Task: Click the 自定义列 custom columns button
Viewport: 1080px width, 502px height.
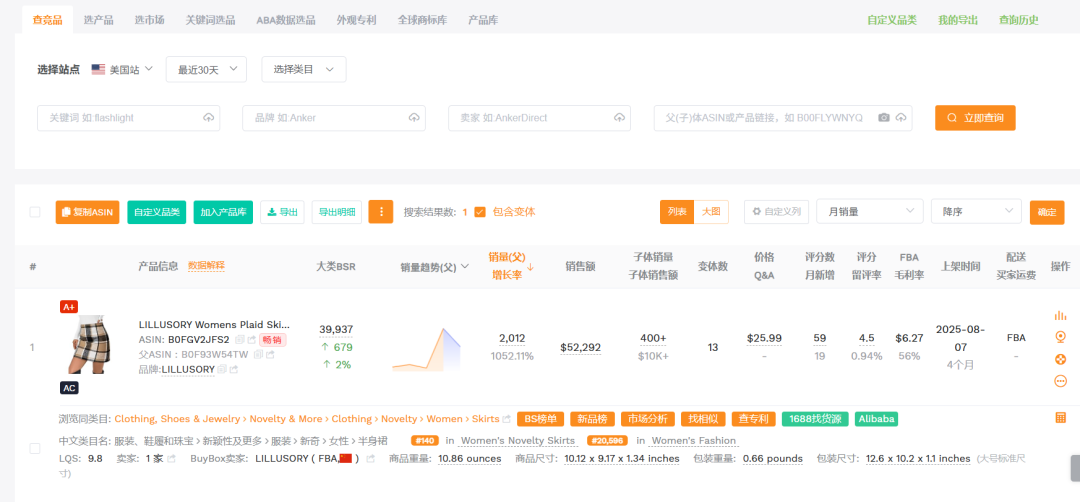Action: coord(776,211)
